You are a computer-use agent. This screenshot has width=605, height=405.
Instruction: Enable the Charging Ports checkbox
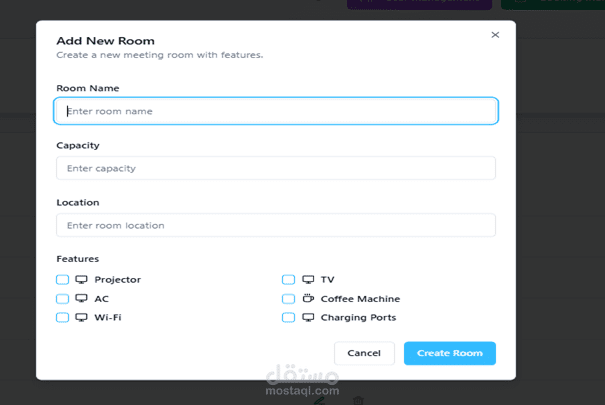[288, 317]
